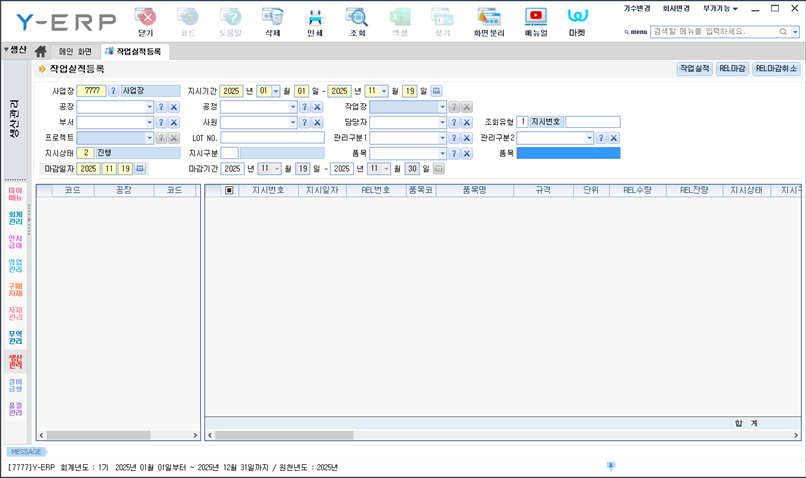Click the 조회 (search) toolbar icon
This screenshot has width=806, height=478.
[357, 20]
